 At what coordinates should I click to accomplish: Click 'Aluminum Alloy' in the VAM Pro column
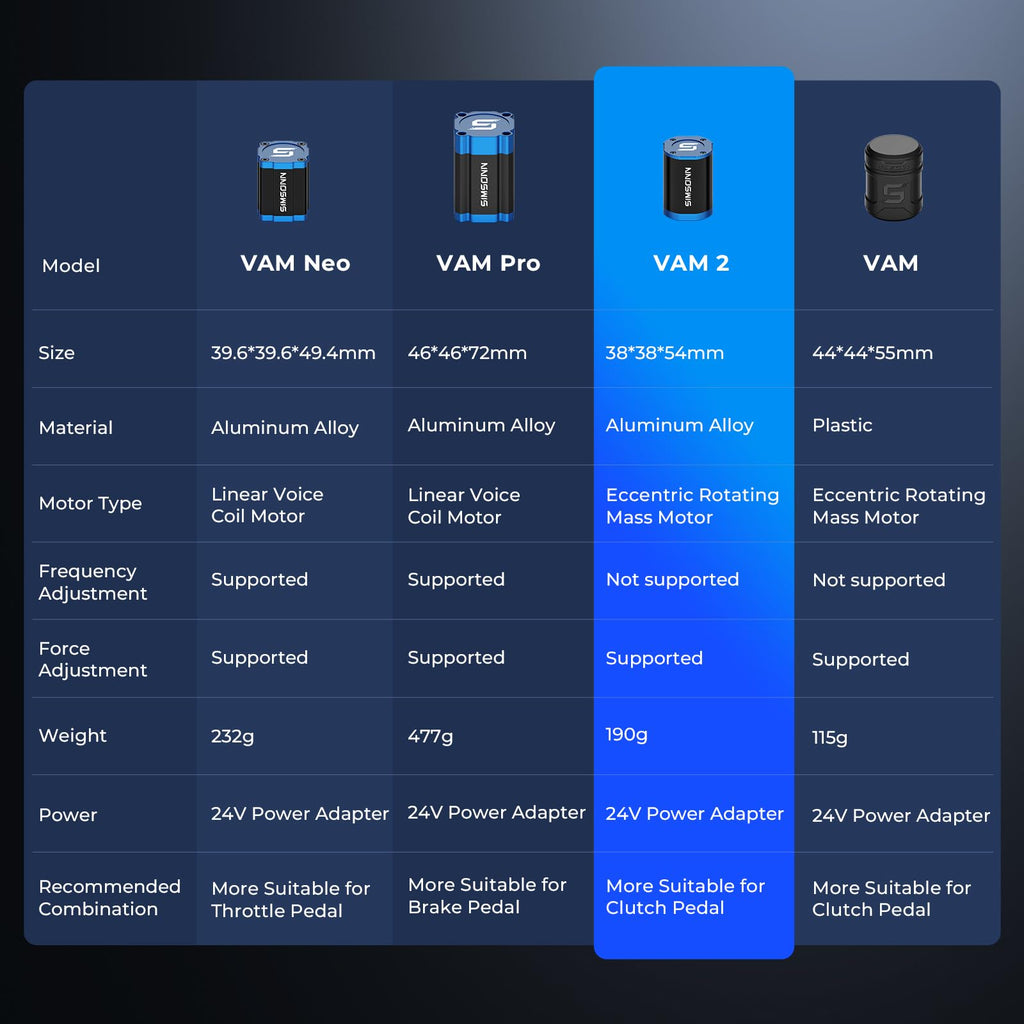[x=481, y=426]
